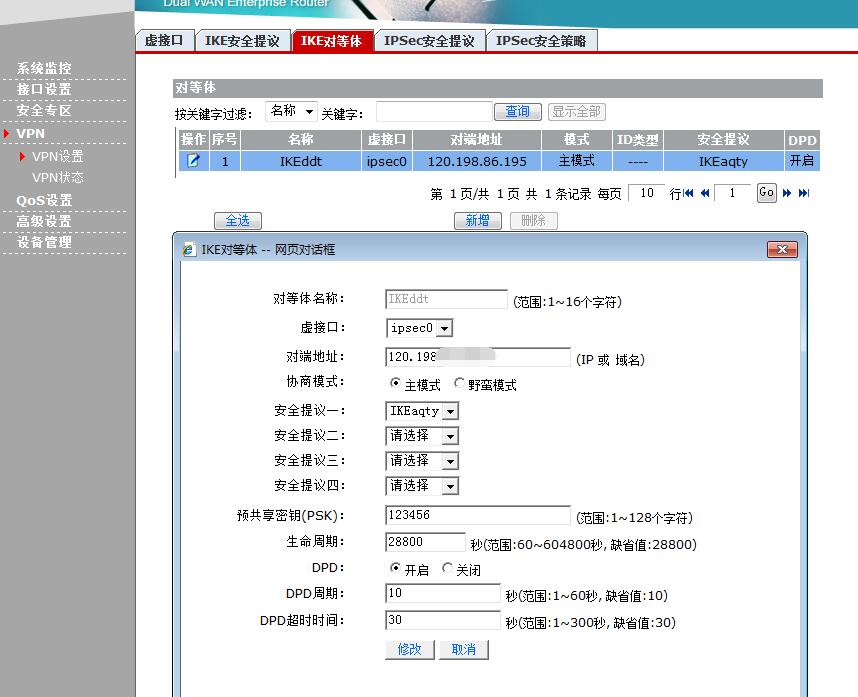Click the DPD column header
This screenshot has height=697, width=858.
(802, 140)
